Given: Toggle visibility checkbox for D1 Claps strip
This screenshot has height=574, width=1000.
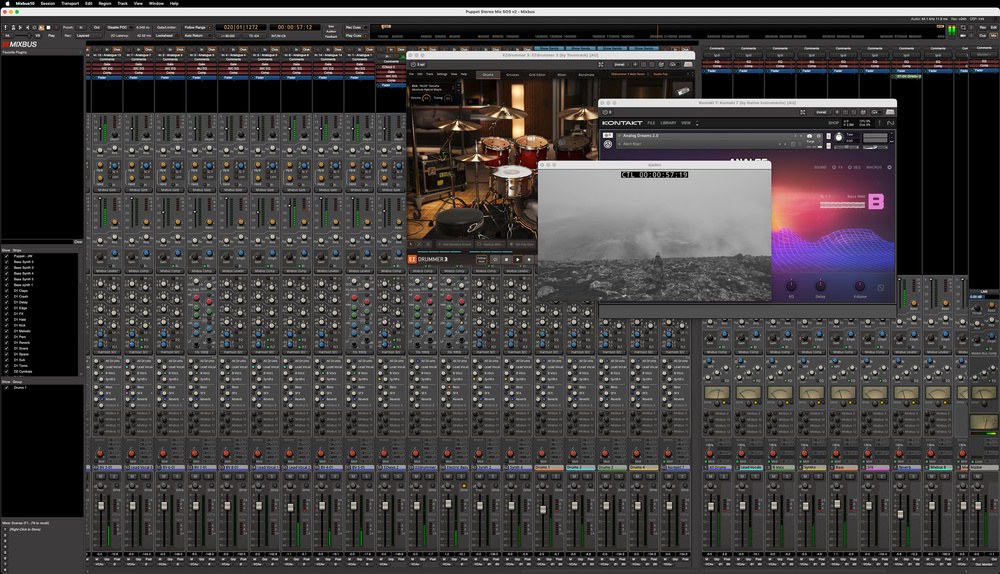Looking at the screenshot, I should point(6,291).
